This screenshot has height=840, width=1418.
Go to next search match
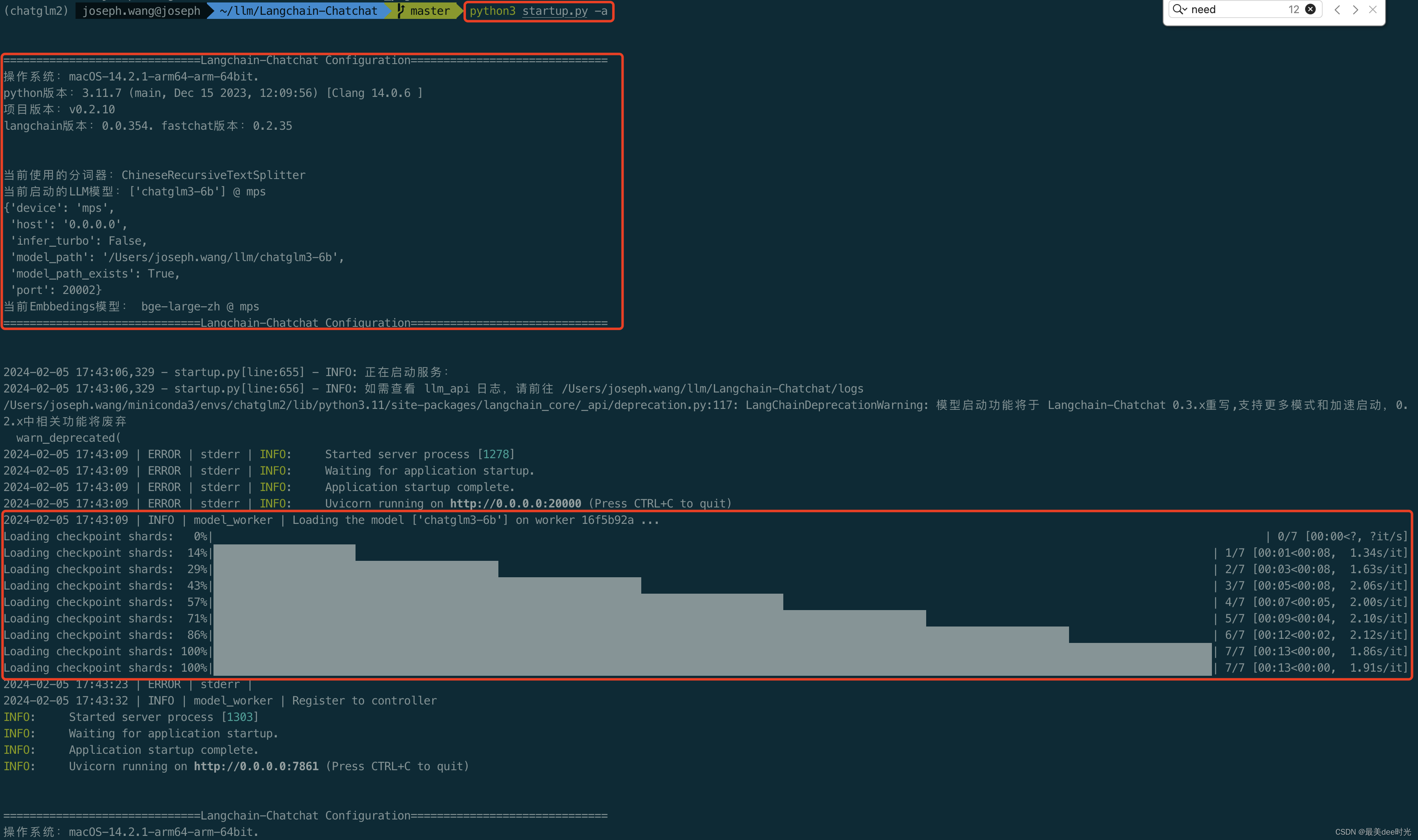pos(1355,9)
